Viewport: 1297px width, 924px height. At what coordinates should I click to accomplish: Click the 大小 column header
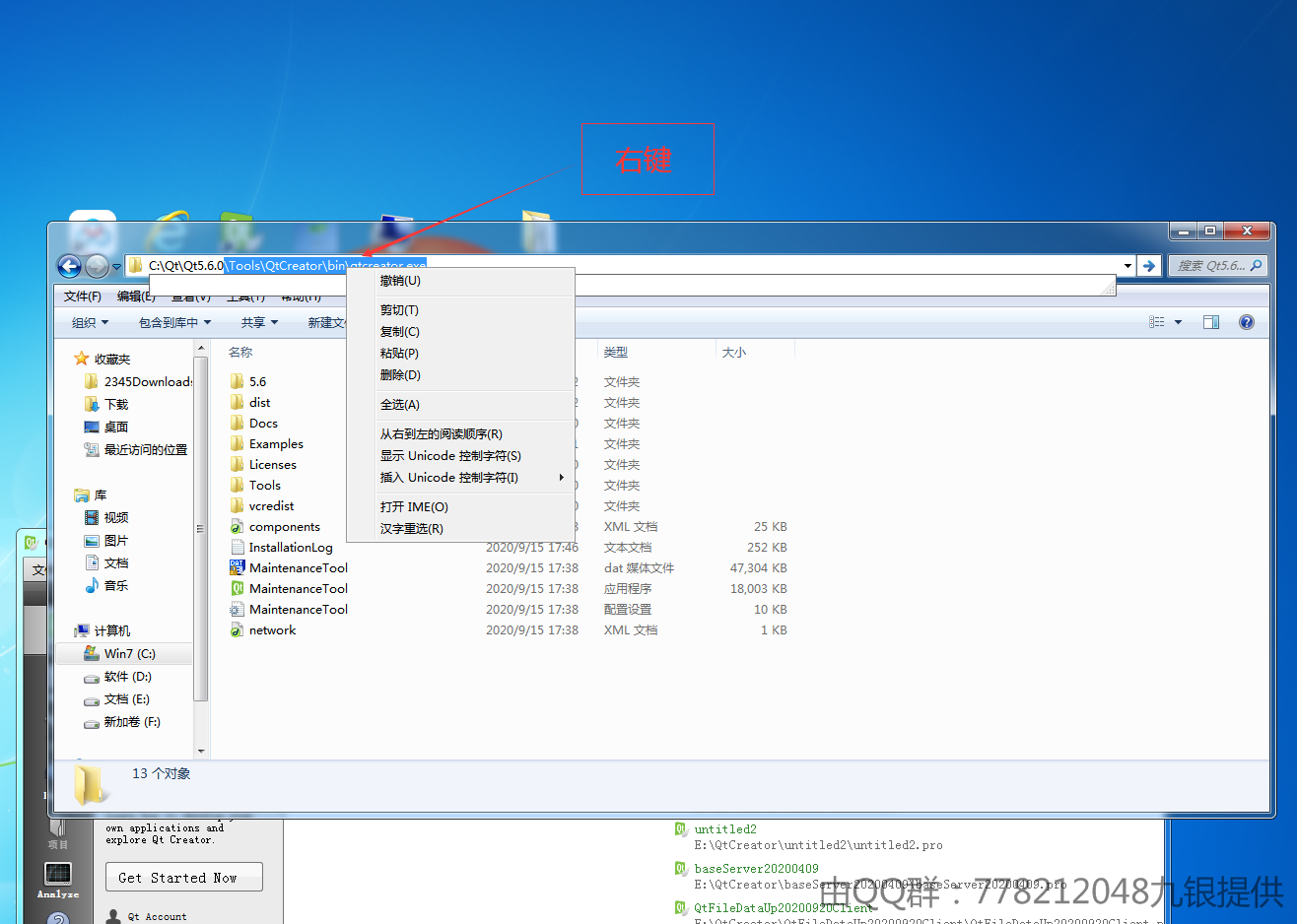pos(734,353)
